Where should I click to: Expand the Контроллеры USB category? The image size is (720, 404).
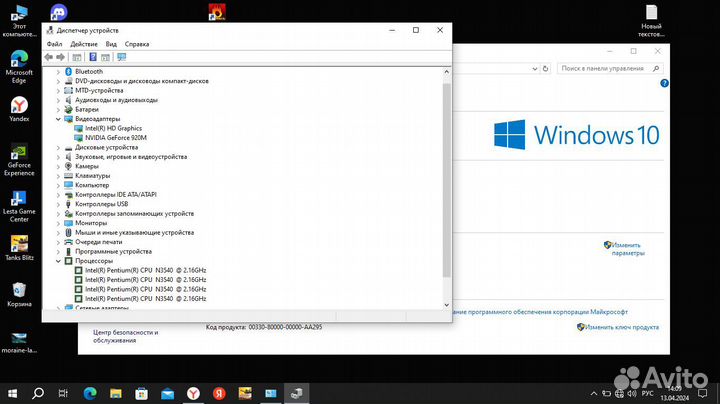(58, 204)
